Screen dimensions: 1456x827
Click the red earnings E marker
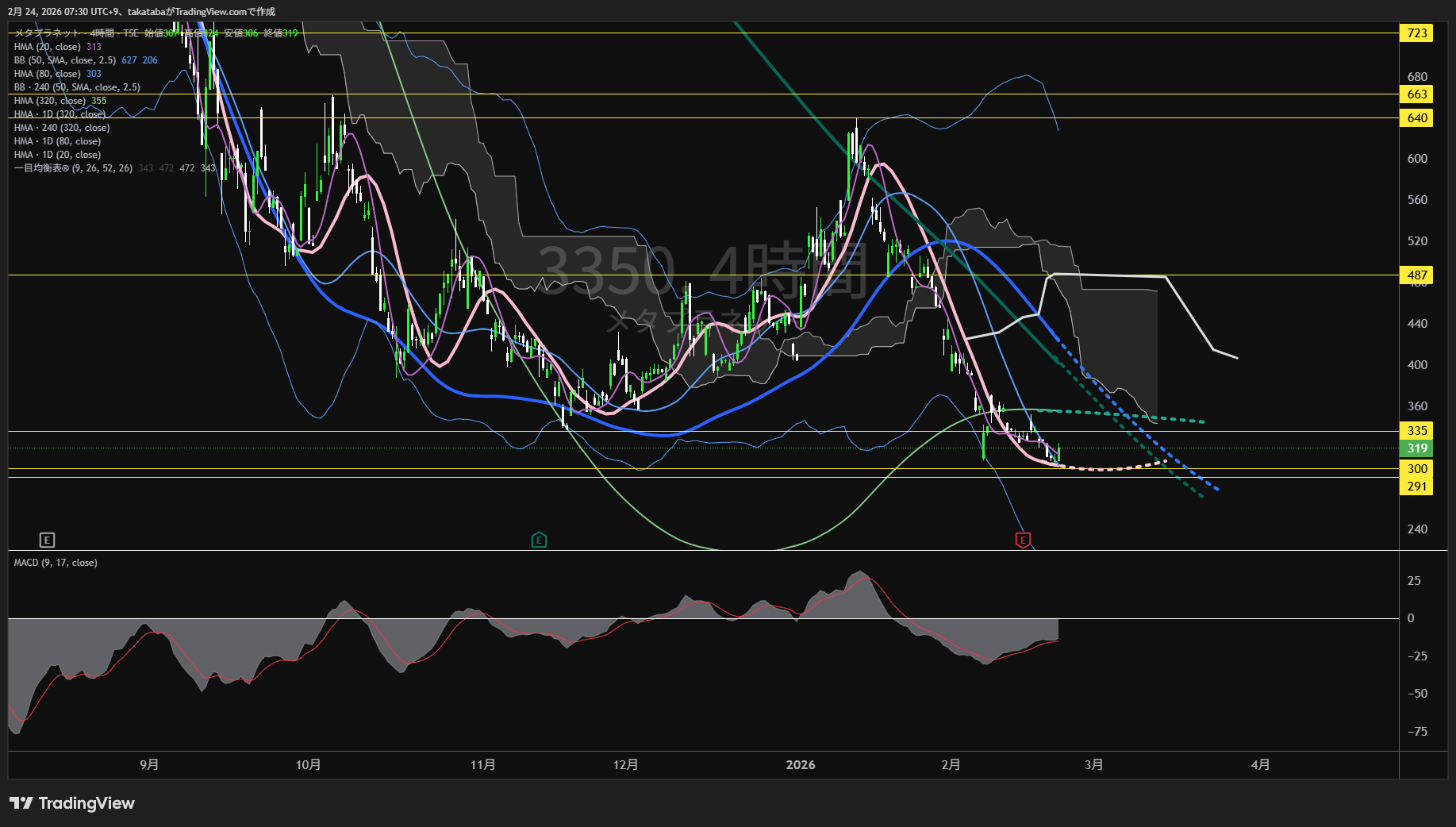click(x=1023, y=540)
